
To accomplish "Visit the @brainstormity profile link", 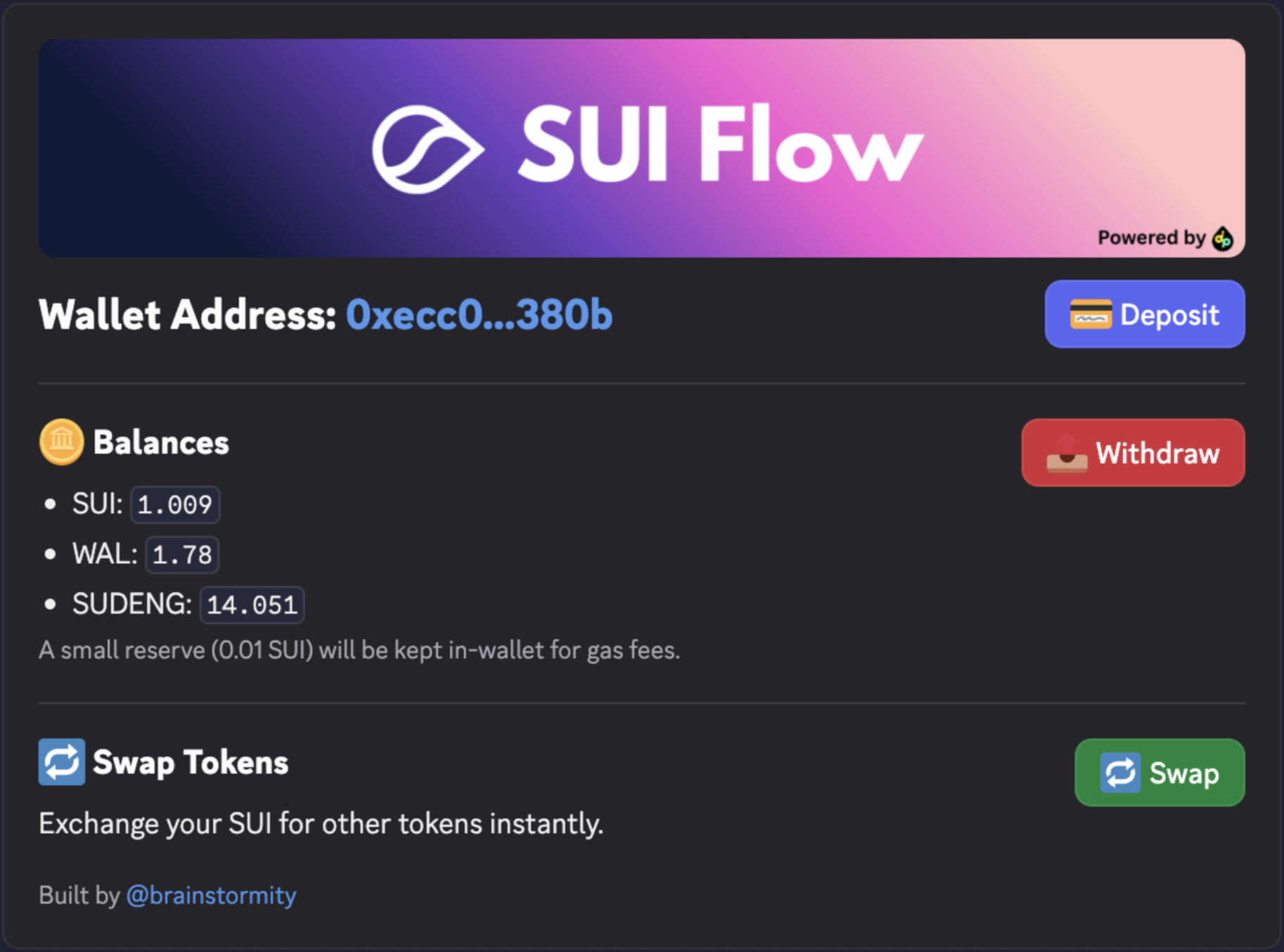I will click(x=211, y=894).
